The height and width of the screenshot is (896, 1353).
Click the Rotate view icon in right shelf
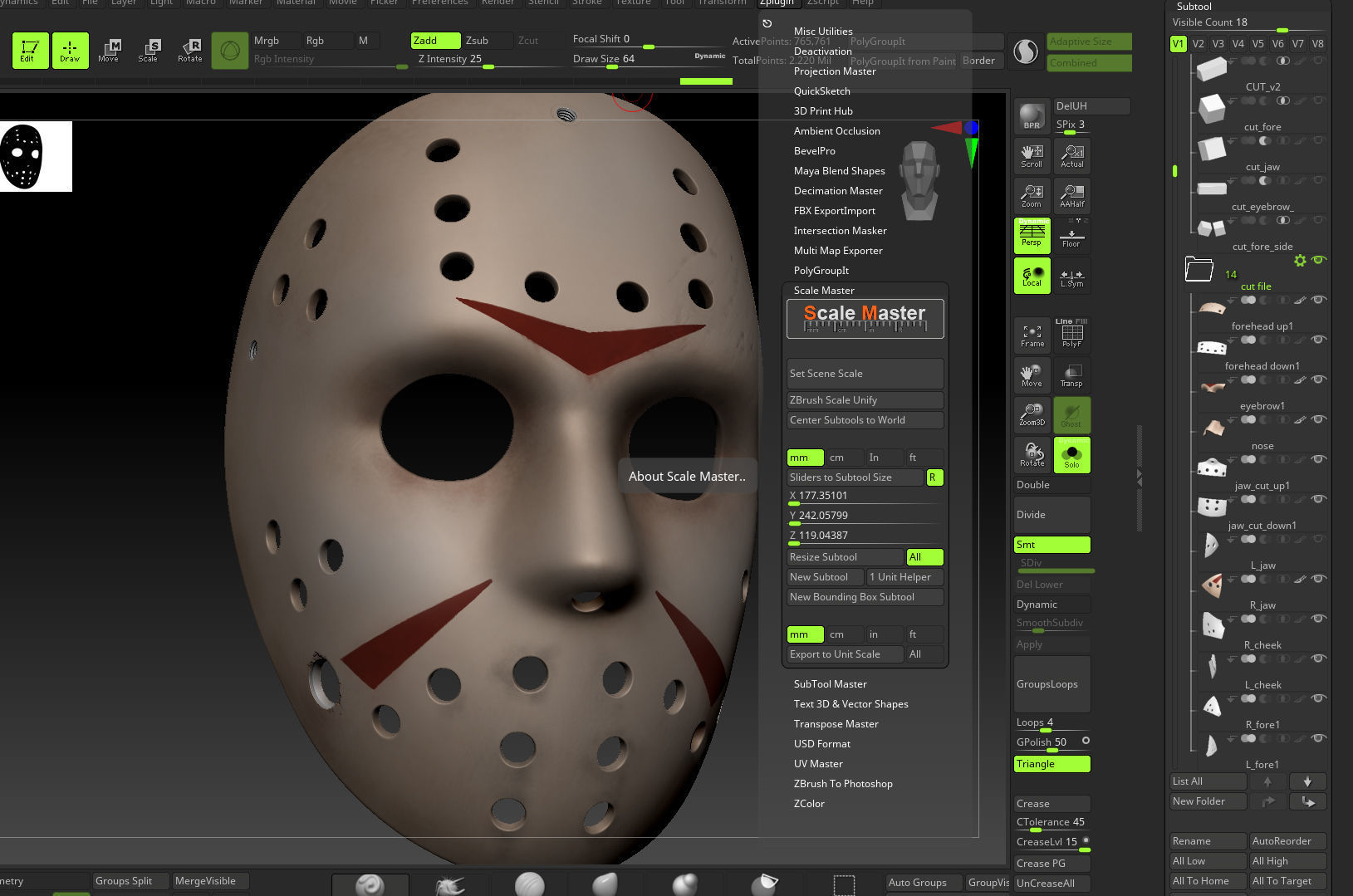pos(1032,454)
